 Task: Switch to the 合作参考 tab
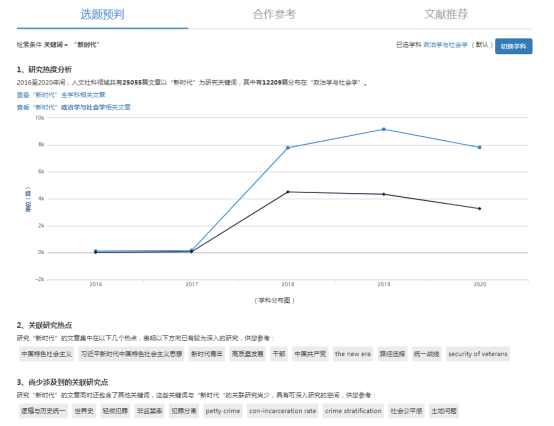(x=274, y=14)
